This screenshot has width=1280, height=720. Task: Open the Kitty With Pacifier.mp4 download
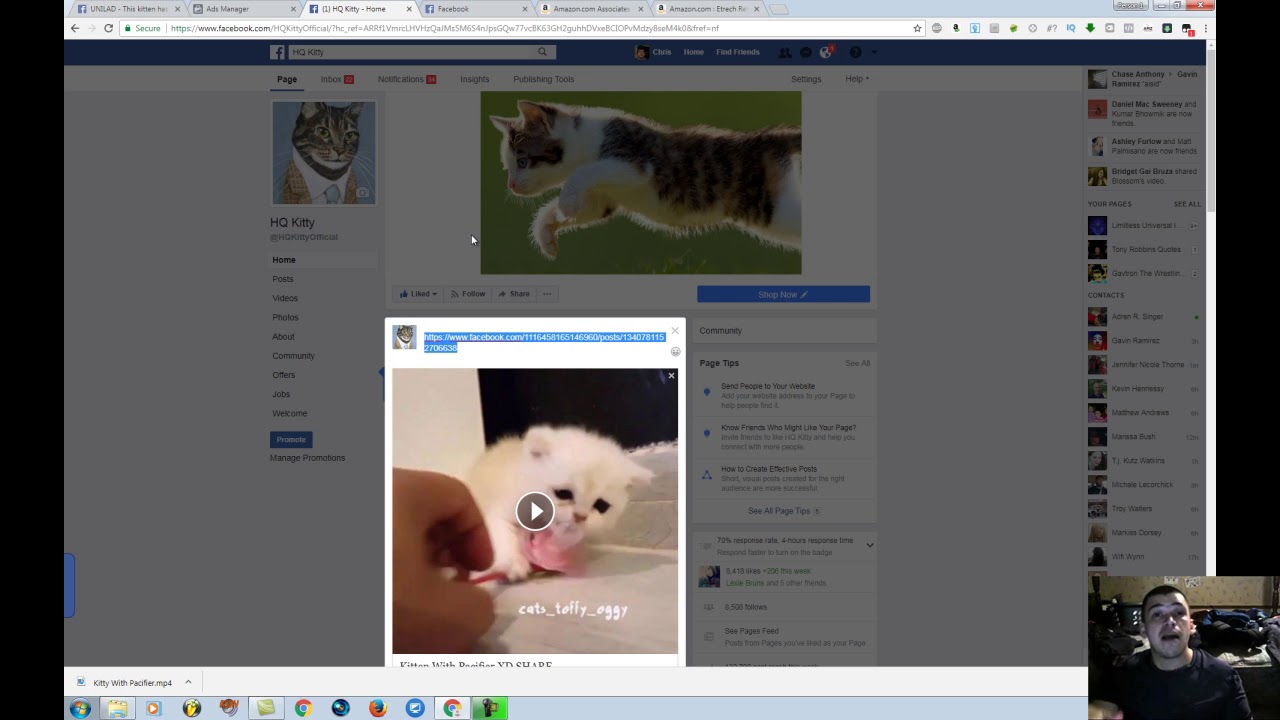[125, 683]
